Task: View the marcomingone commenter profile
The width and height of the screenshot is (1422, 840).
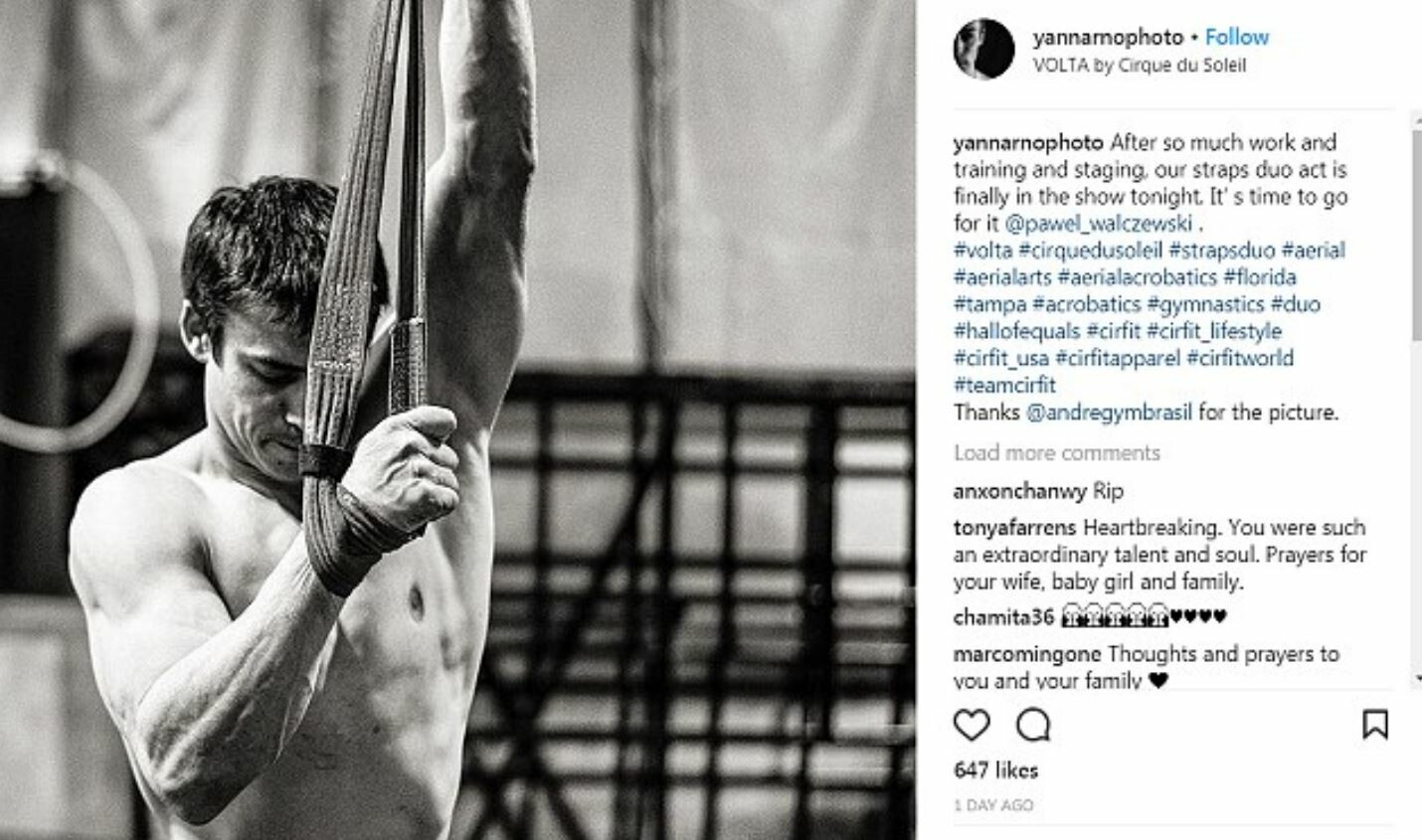Action: [1027, 654]
